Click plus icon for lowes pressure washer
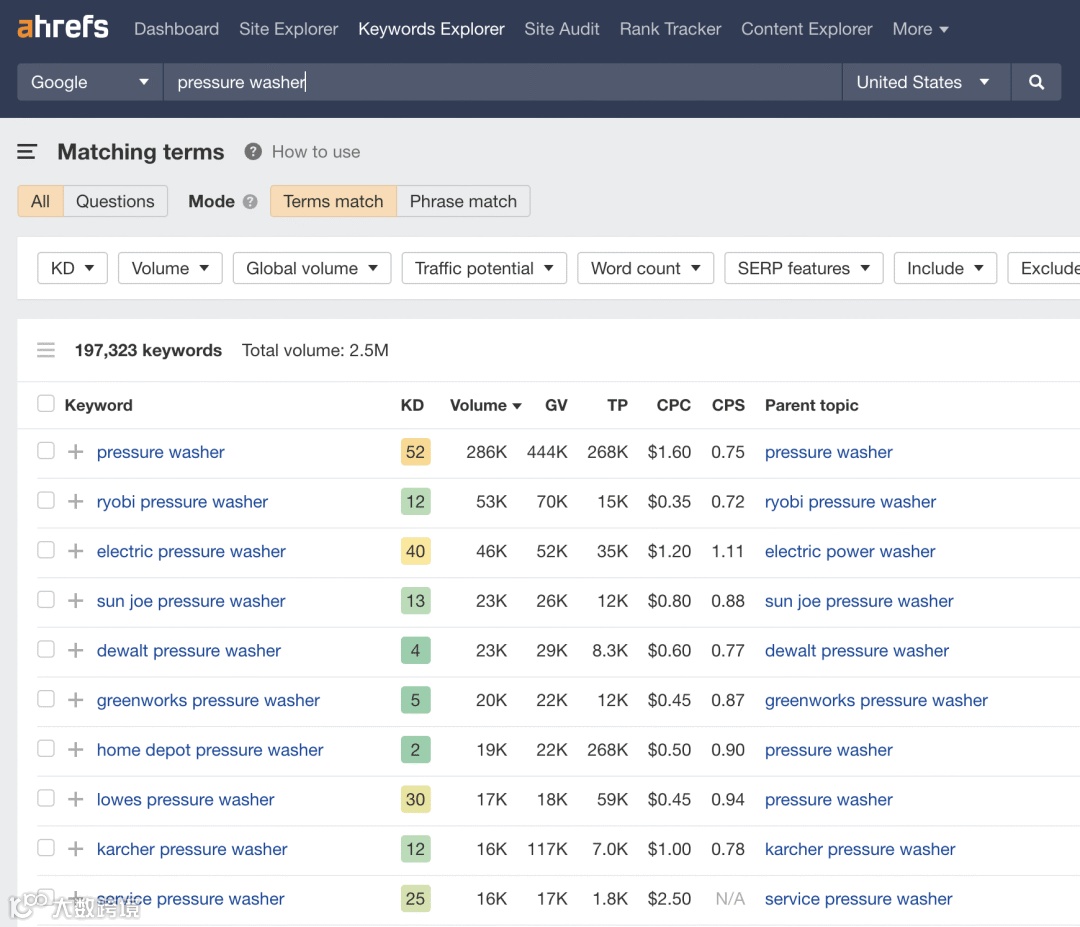 (x=76, y=799)
